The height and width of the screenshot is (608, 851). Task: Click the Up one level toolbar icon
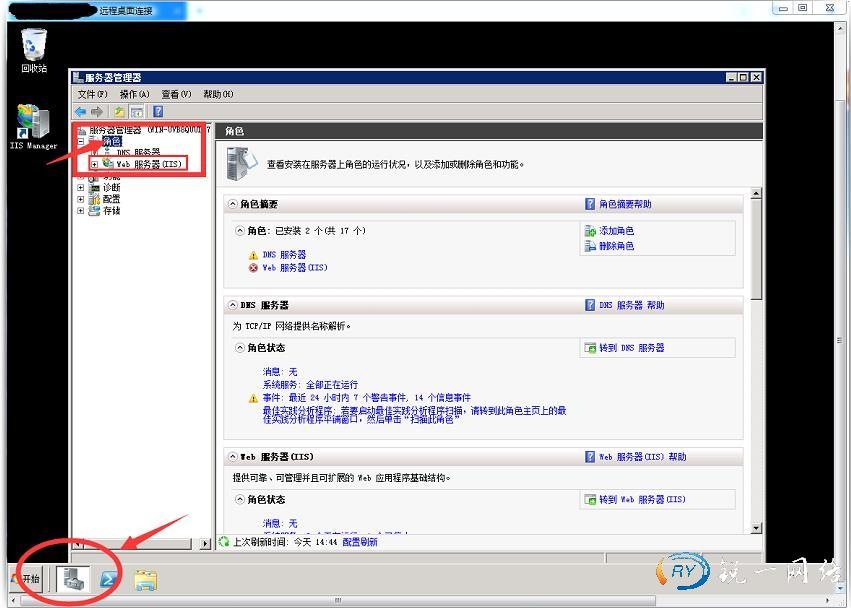point(120,111)
